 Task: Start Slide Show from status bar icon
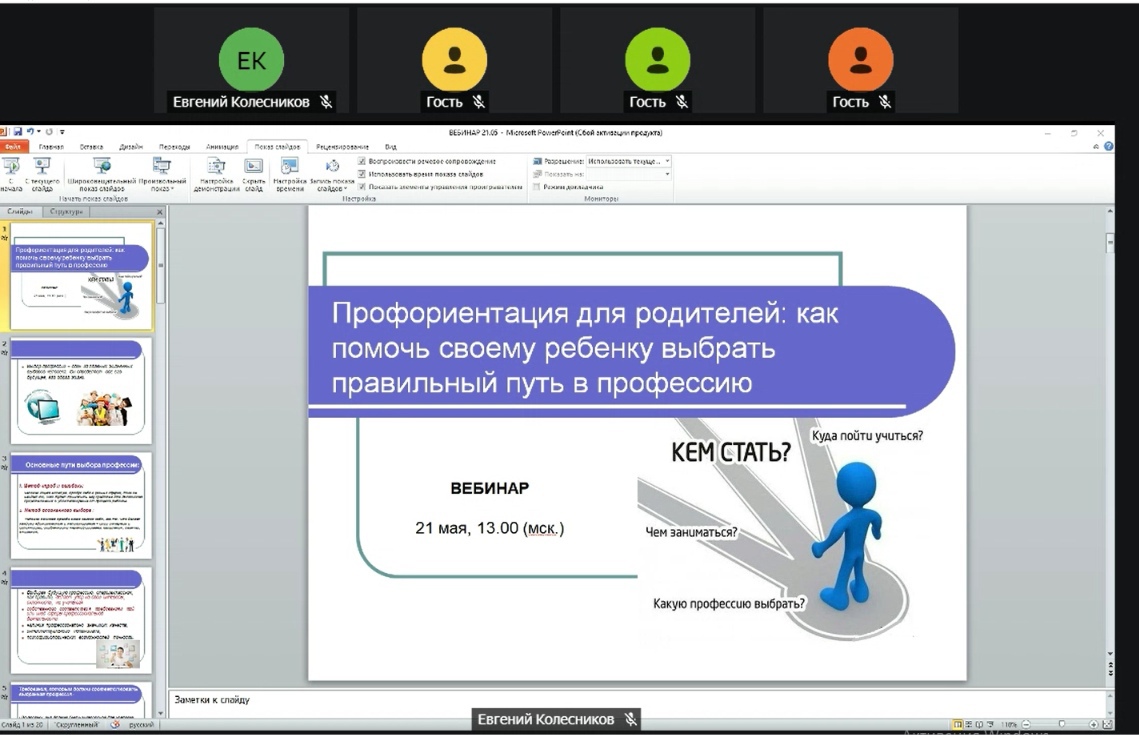click(x=990, y=725)
